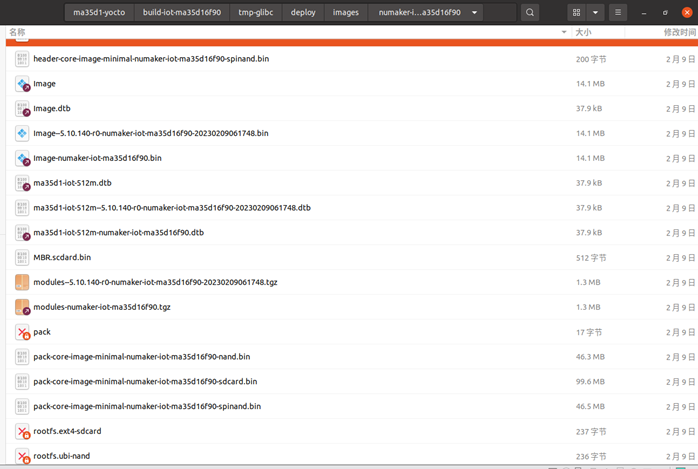Select the modules-numaker-iot-ma35d16f90.tgz archive icon
Screen dimensions: 698x469
click(23, 307)
